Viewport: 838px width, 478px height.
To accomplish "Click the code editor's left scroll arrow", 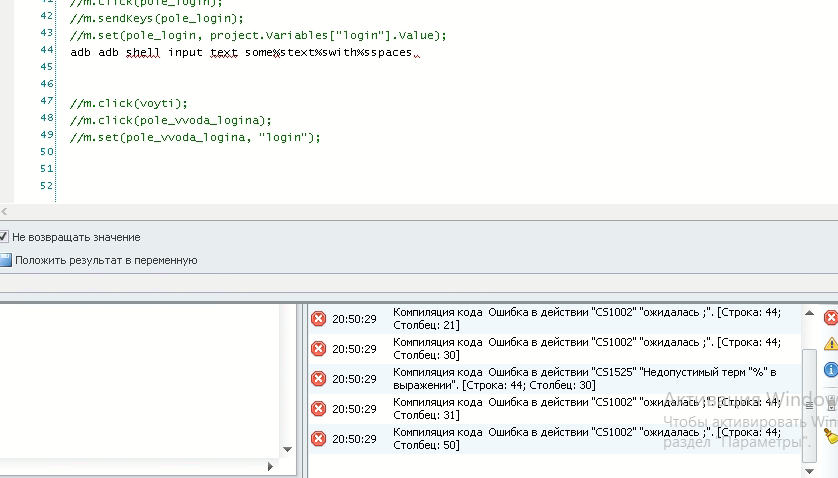I will (4, 212).
